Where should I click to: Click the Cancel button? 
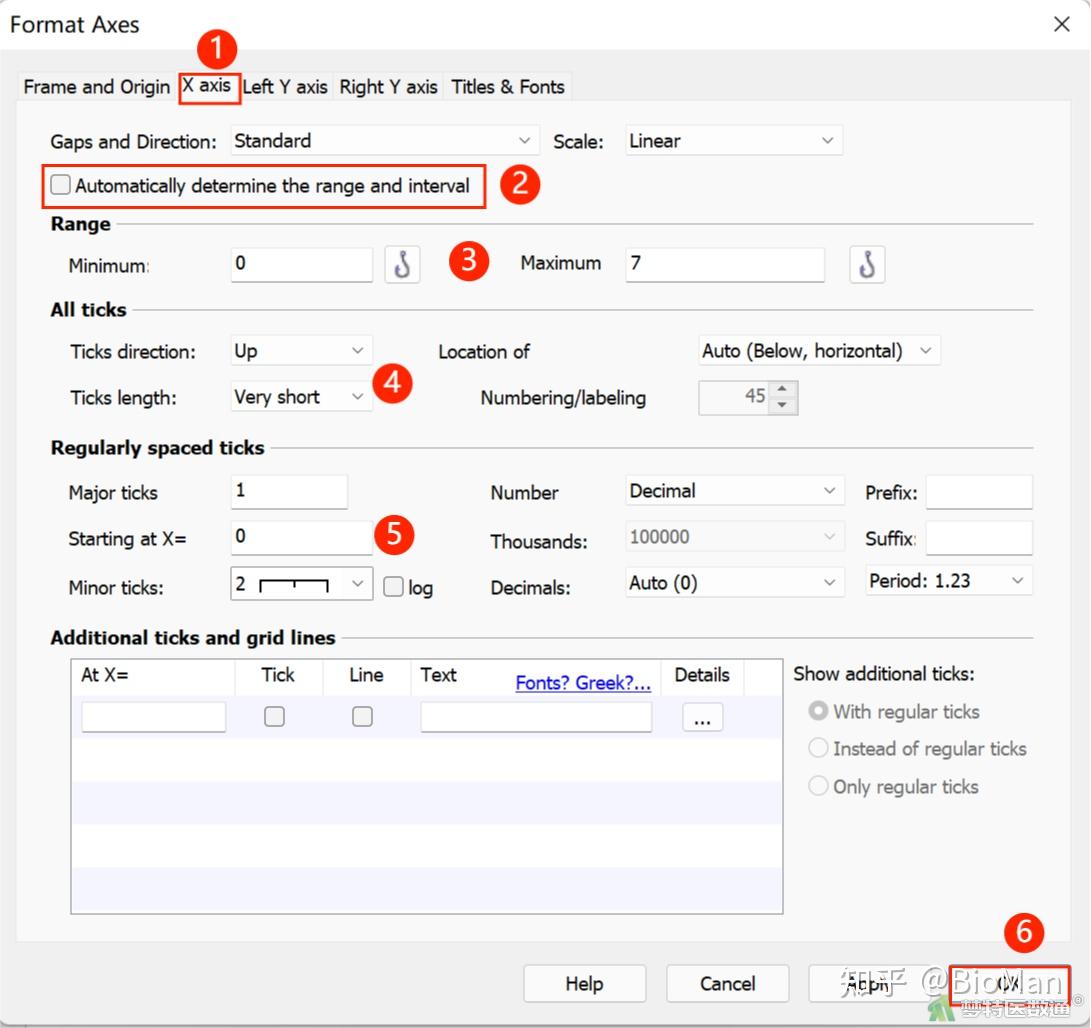coord(727,984)
